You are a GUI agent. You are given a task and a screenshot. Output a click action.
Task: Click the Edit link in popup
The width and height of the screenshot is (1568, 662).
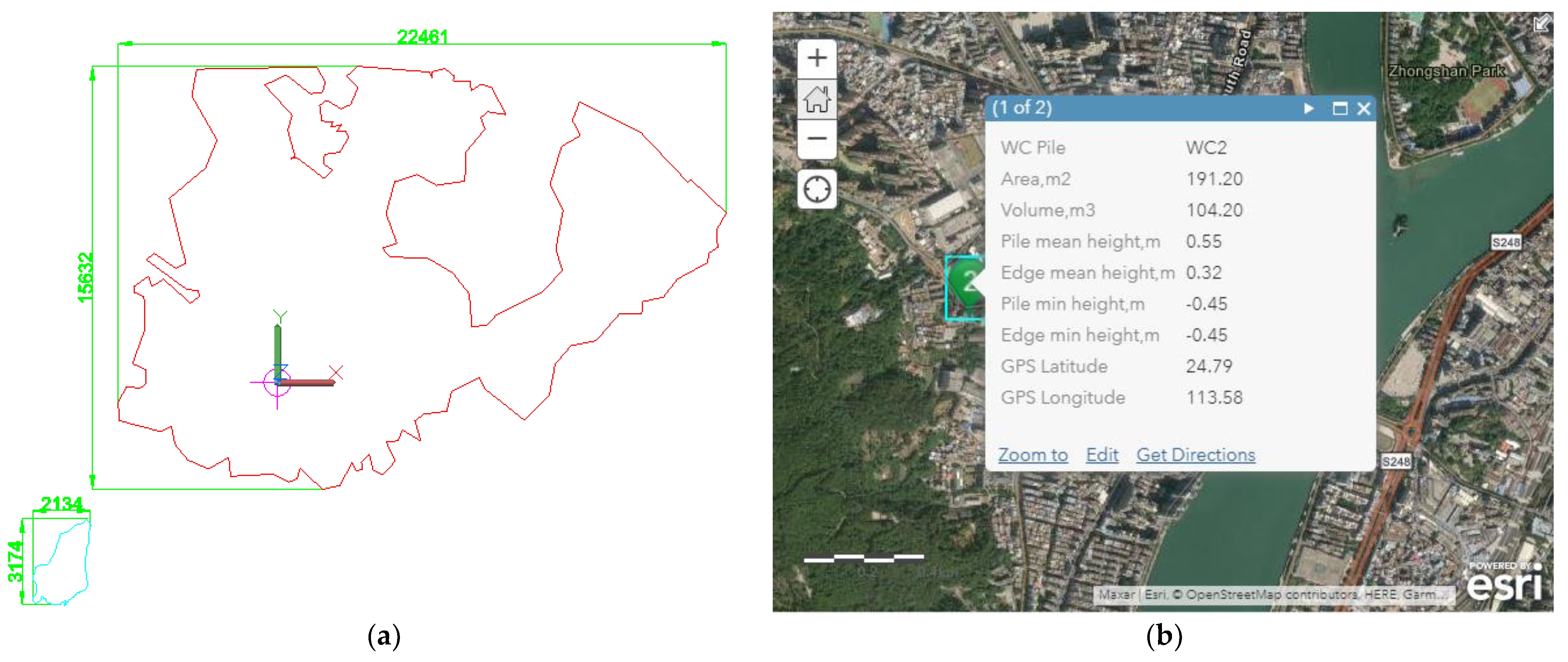(x=1102, y=455)
